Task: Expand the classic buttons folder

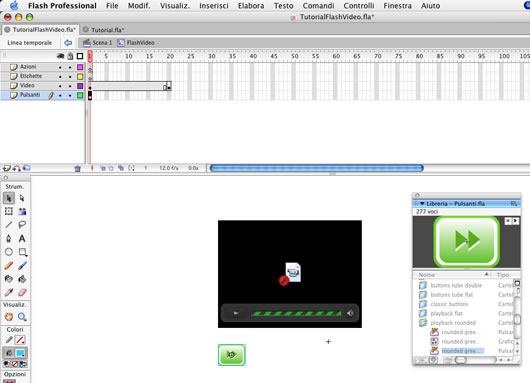Action: click(x=423, y=304)
